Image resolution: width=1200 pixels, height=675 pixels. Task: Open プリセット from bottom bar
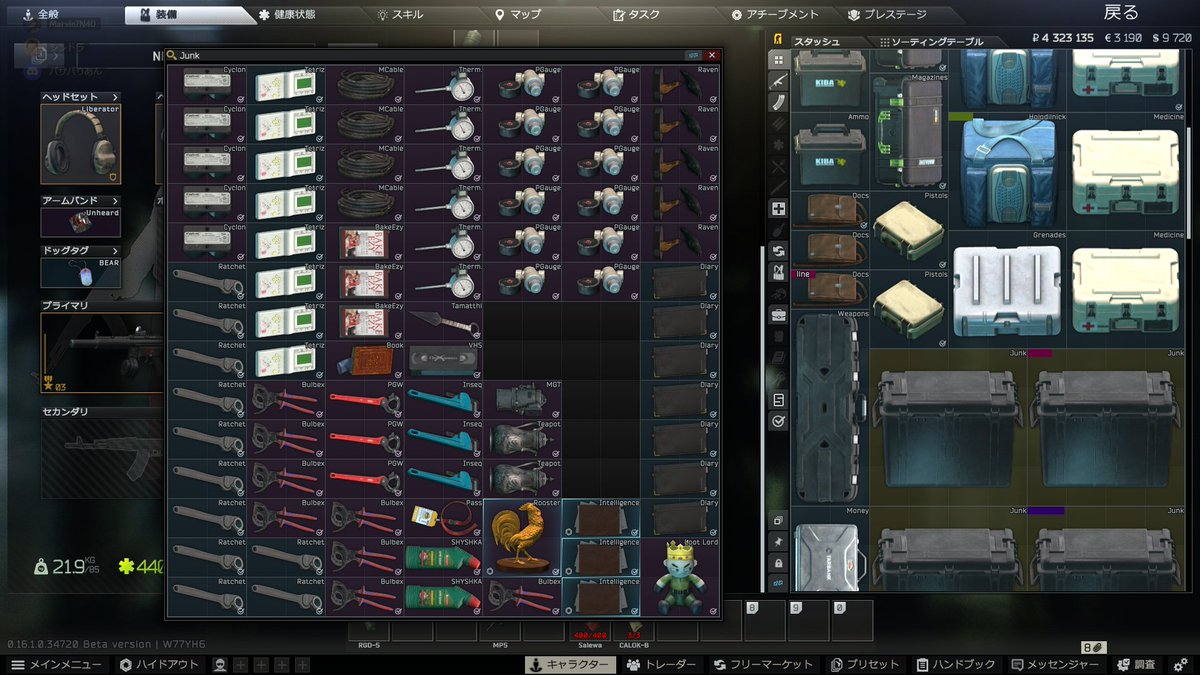tap(866, 665)
